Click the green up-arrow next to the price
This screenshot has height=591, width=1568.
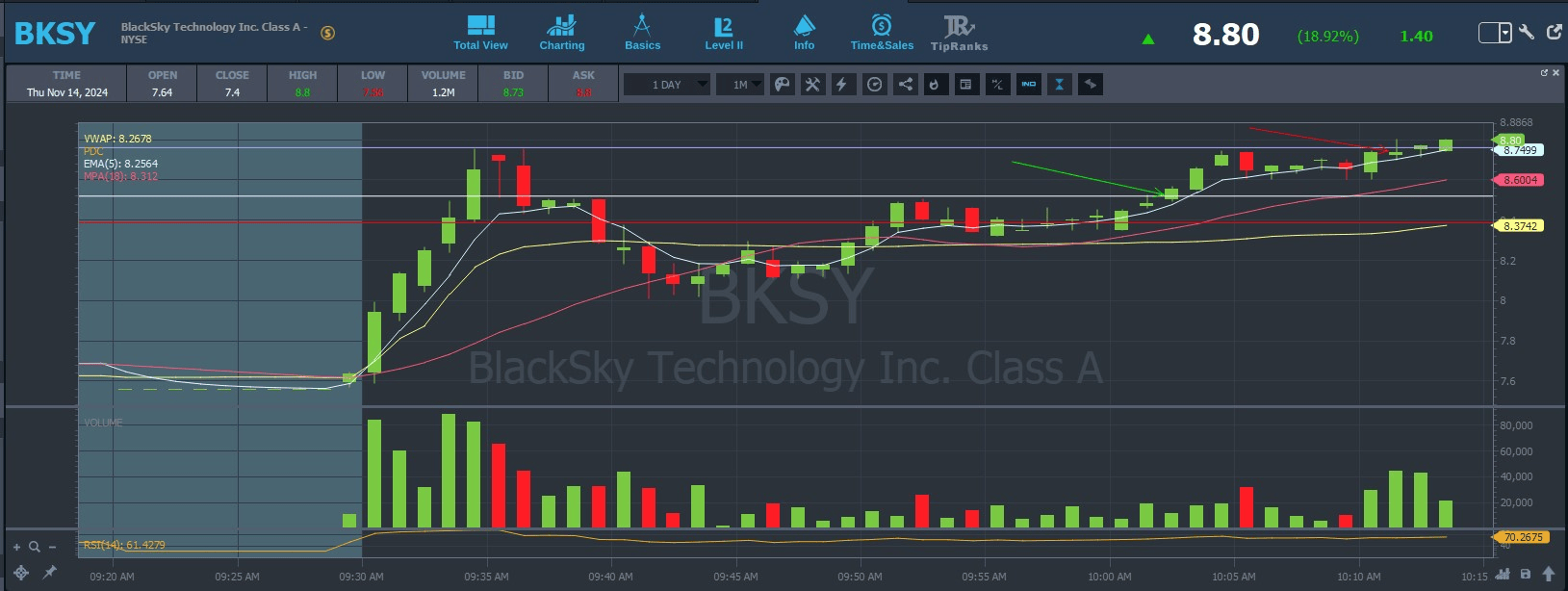pos(1147,39)
